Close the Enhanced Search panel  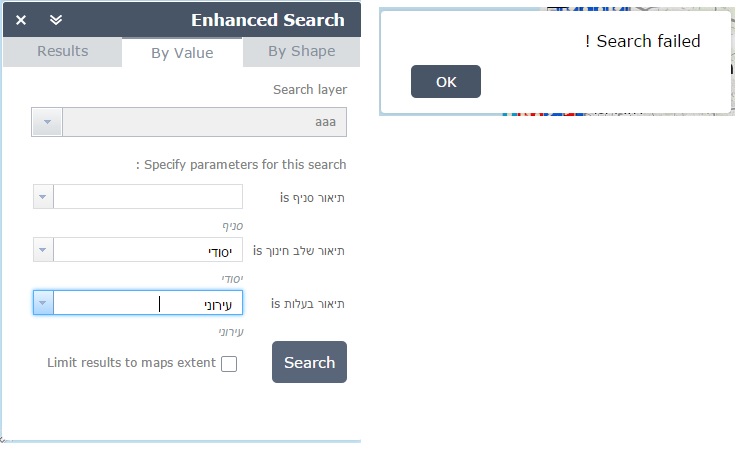pyautogui.click(x=21, y=20)
